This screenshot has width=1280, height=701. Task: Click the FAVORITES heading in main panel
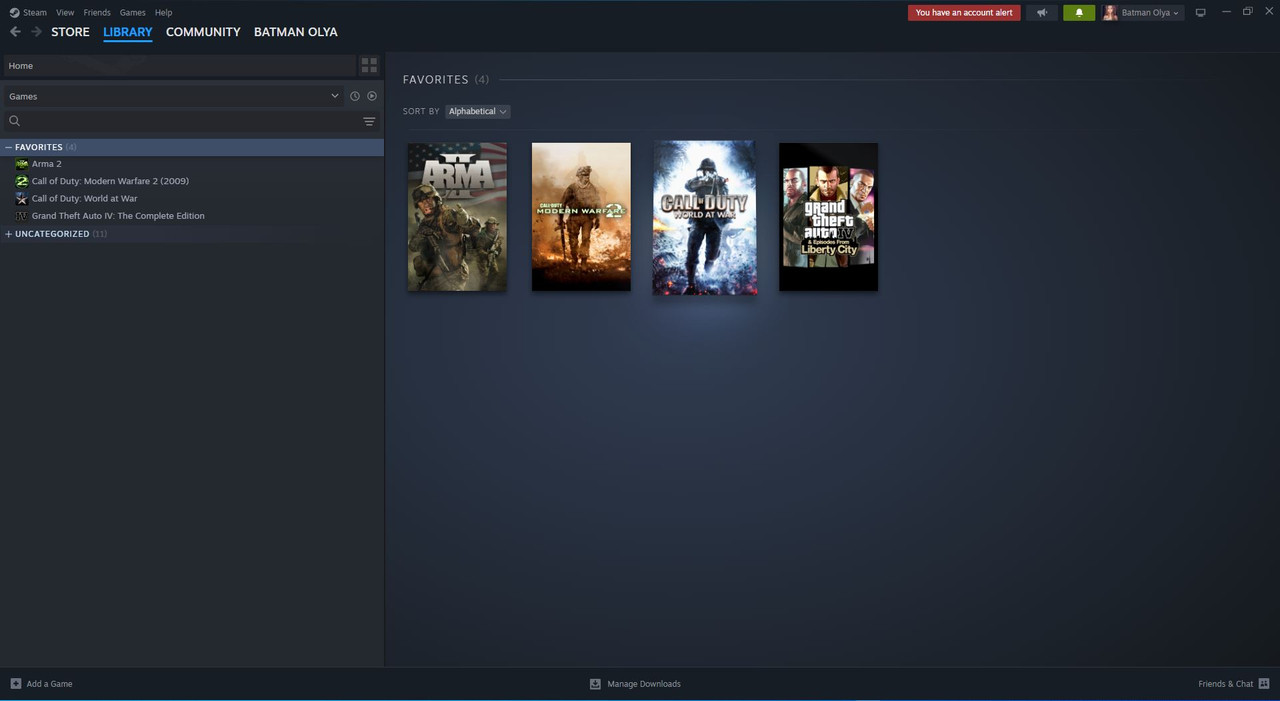point(436,79)
